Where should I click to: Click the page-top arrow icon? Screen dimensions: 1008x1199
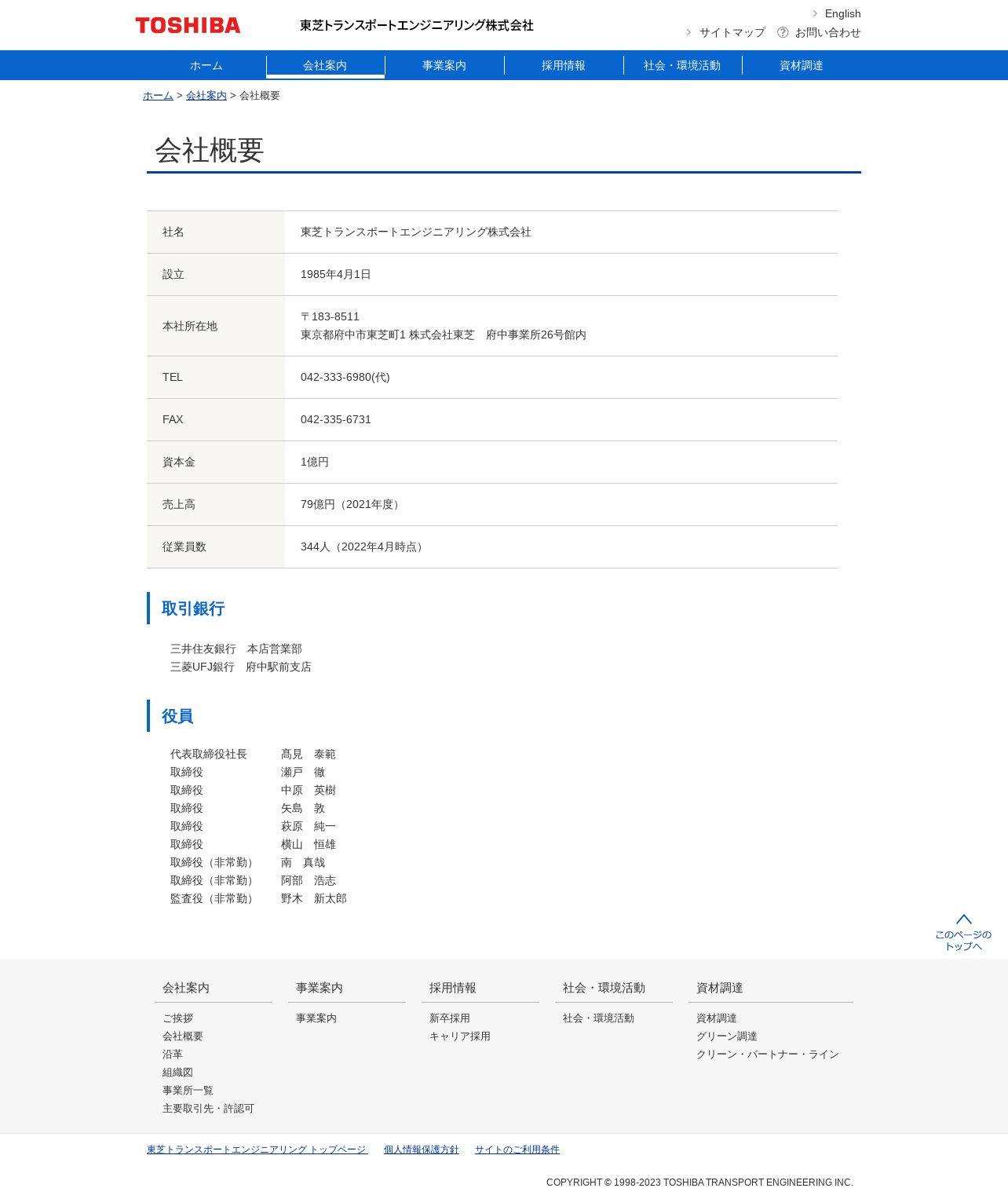[x=964, y=919]
